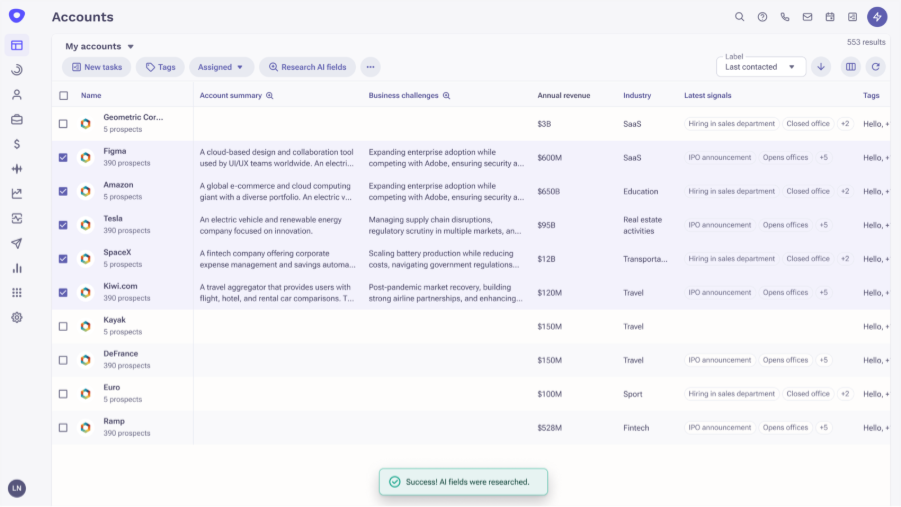Click research icon beside Account summary header
Image resolution: width=901 pixels, height=507 pixels.
(x=269, y=95)
